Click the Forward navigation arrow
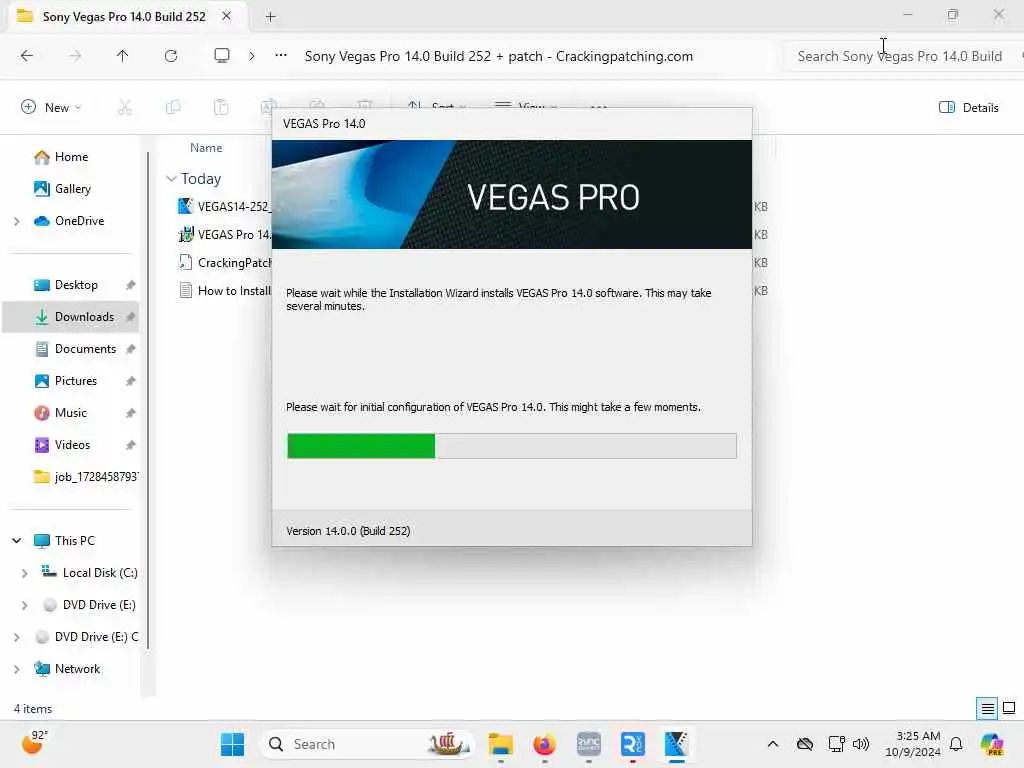1024x768 pixels. 75,56
